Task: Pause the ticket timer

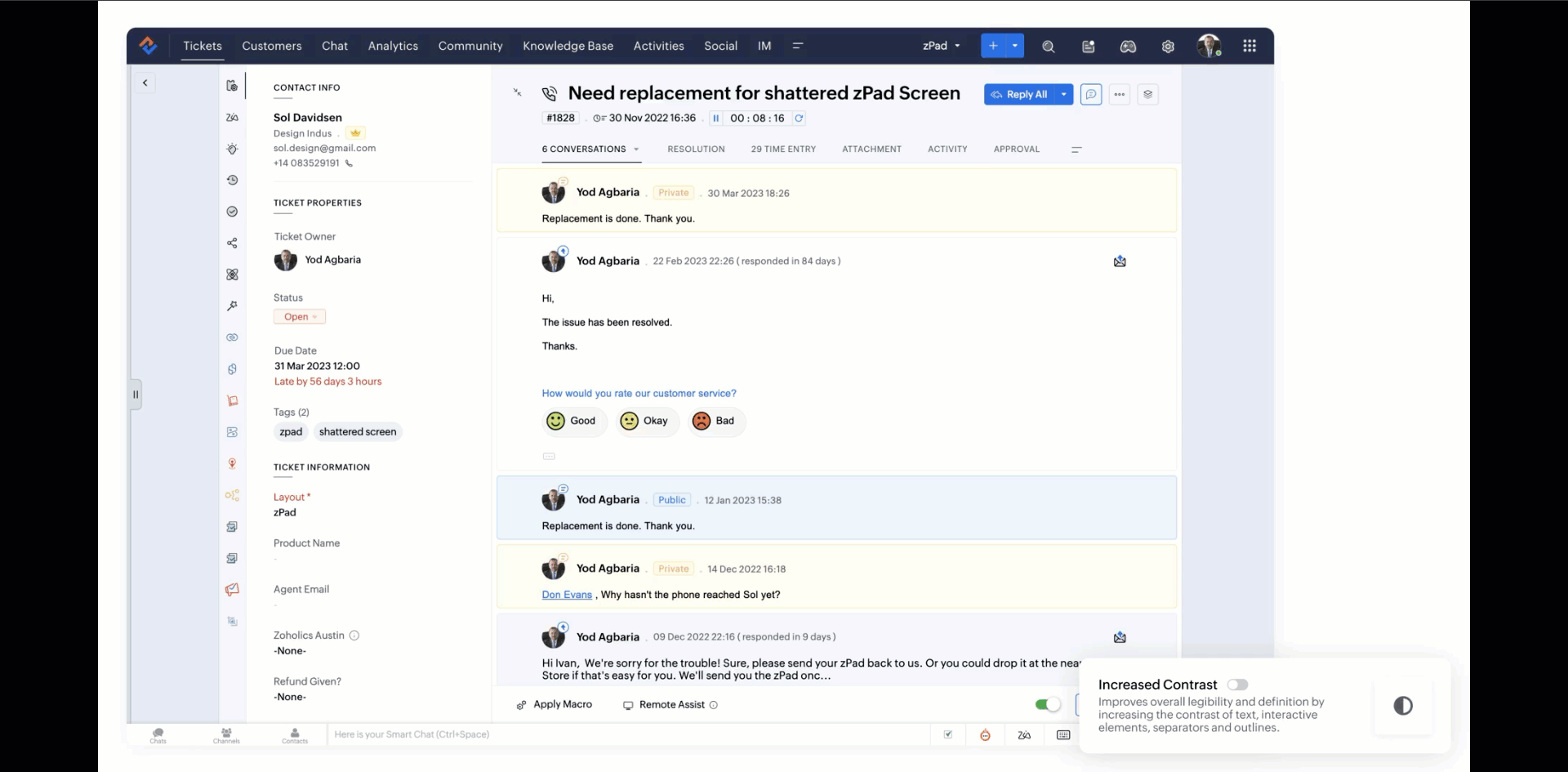Action: [715, 118]
